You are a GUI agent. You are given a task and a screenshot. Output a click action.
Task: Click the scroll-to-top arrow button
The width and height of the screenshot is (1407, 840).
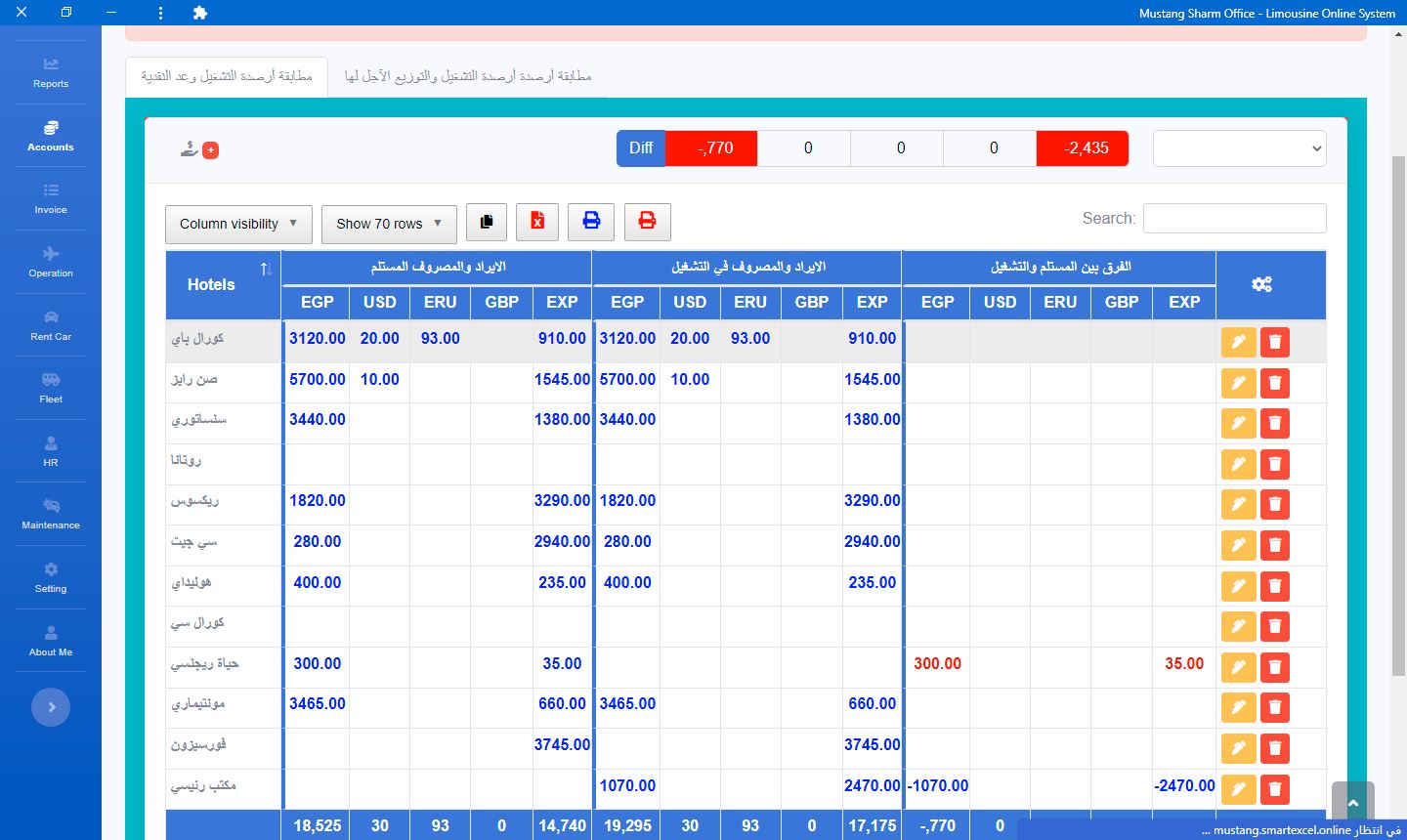(1352, 803)
